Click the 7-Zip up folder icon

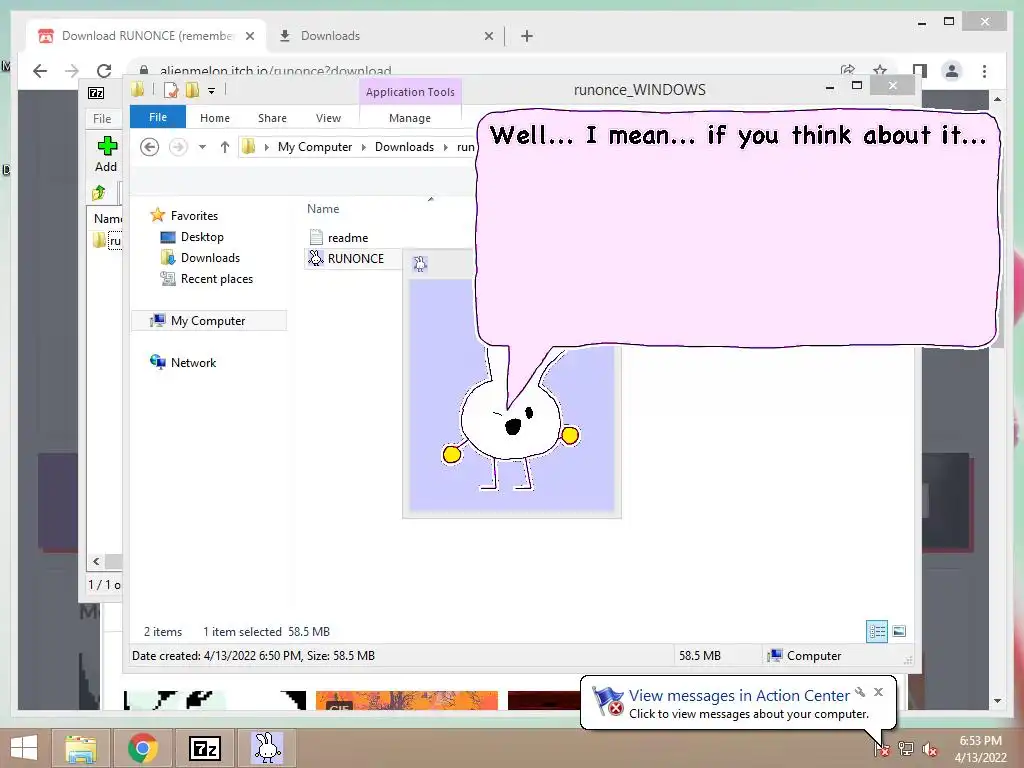click(x=99, y=193)
